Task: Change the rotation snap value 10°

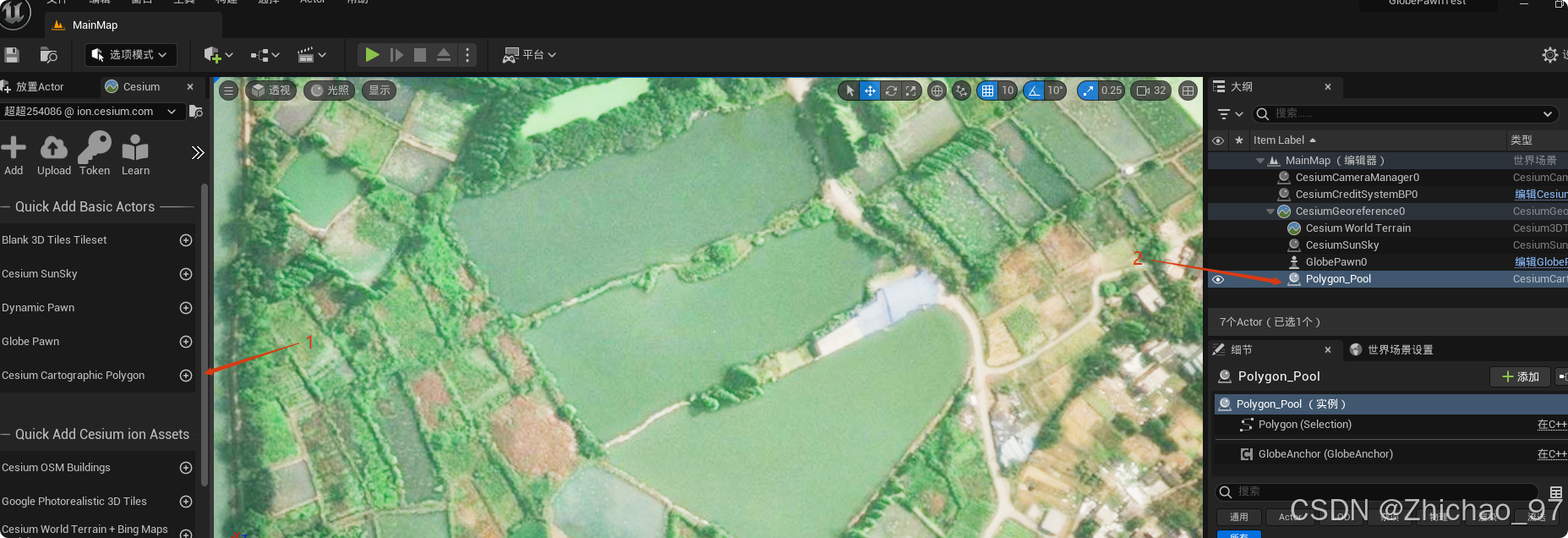Action: 1056,91
